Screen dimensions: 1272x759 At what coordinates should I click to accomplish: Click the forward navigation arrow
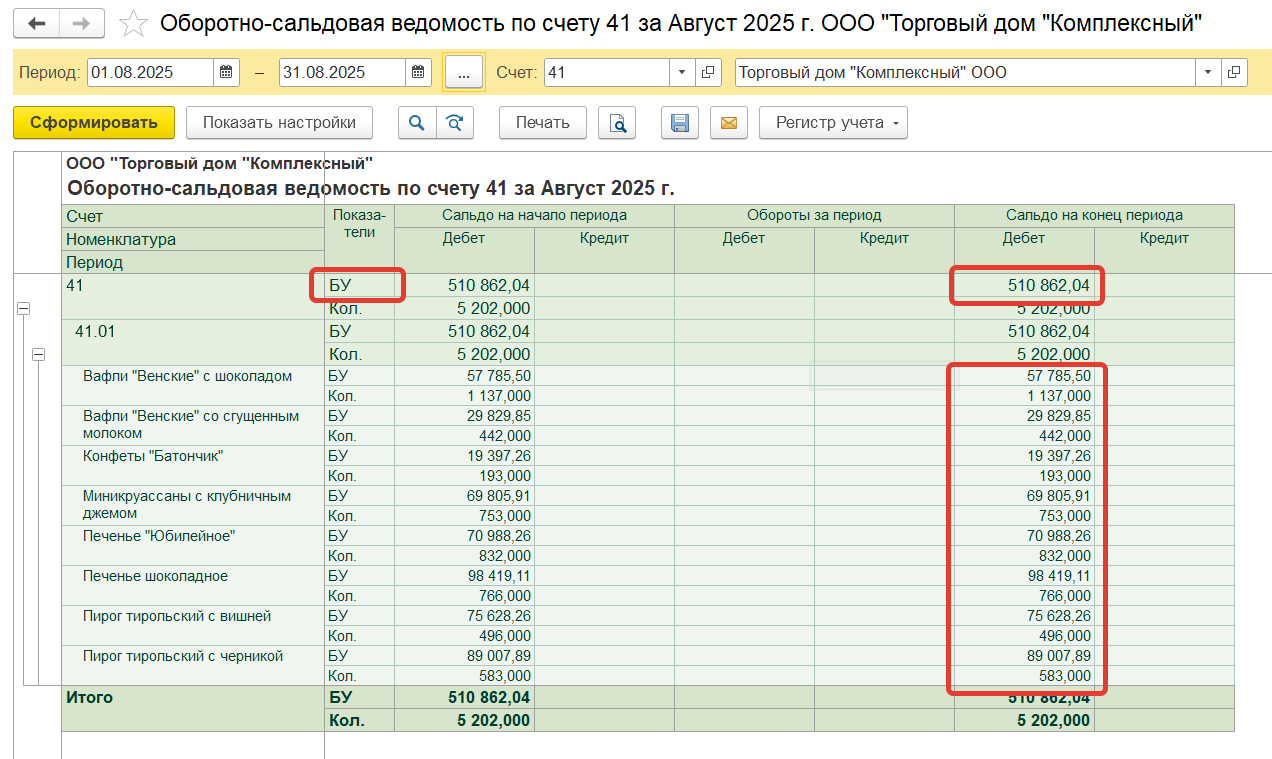point(84,23)
